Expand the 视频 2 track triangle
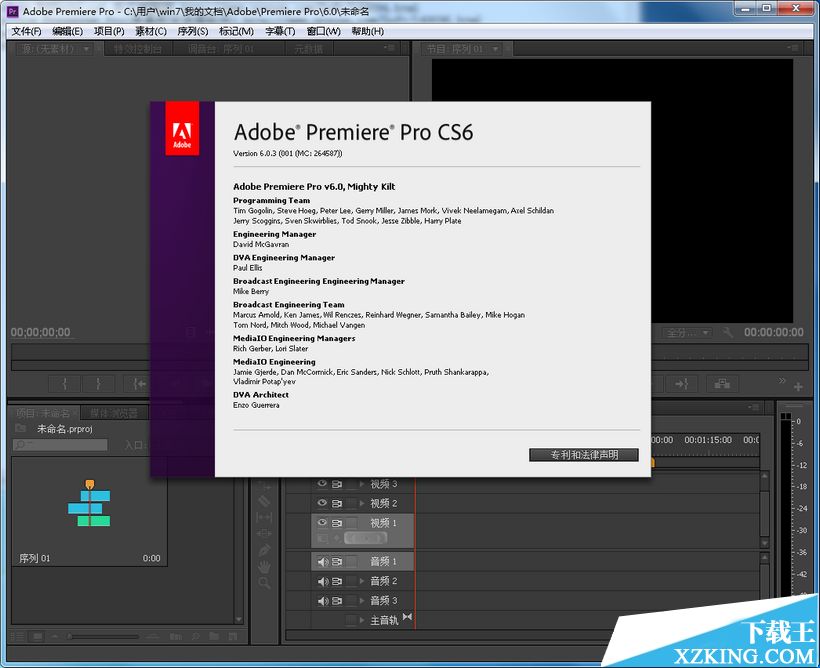Screen dimensions: 820x668 (361, 503)
